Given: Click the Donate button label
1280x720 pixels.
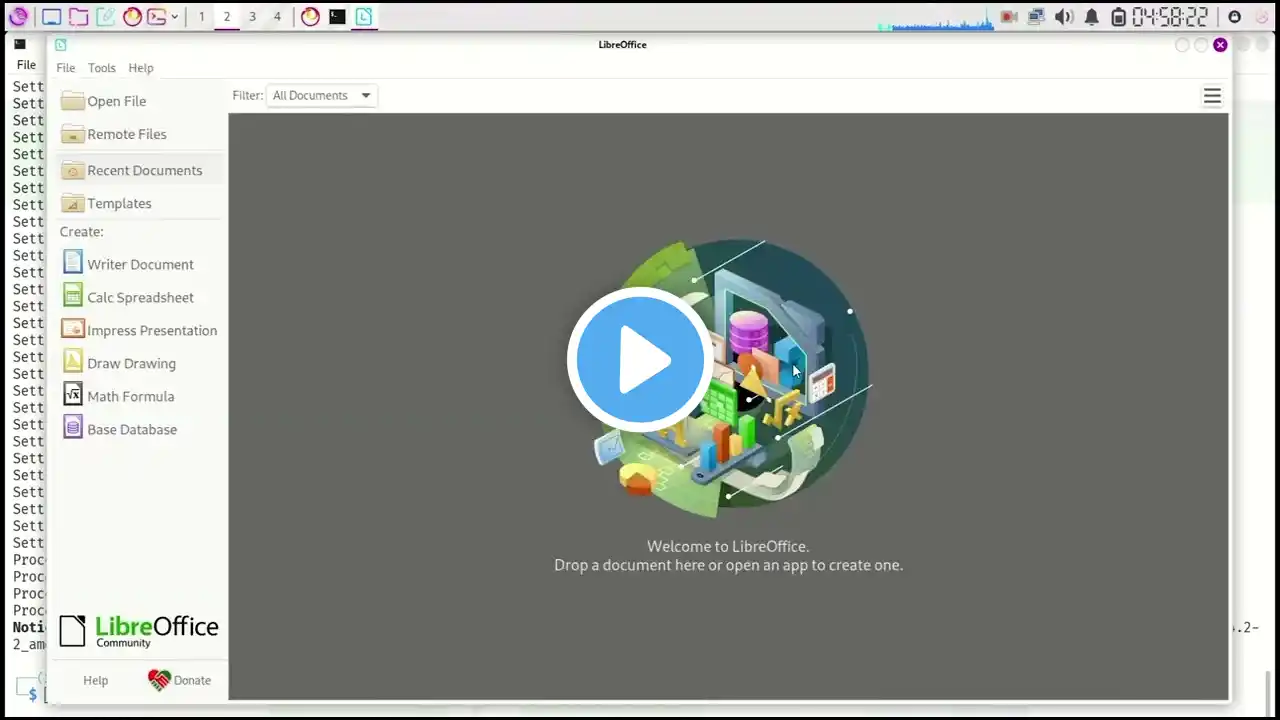Looking at the screenshot, I should click(192, 680).
